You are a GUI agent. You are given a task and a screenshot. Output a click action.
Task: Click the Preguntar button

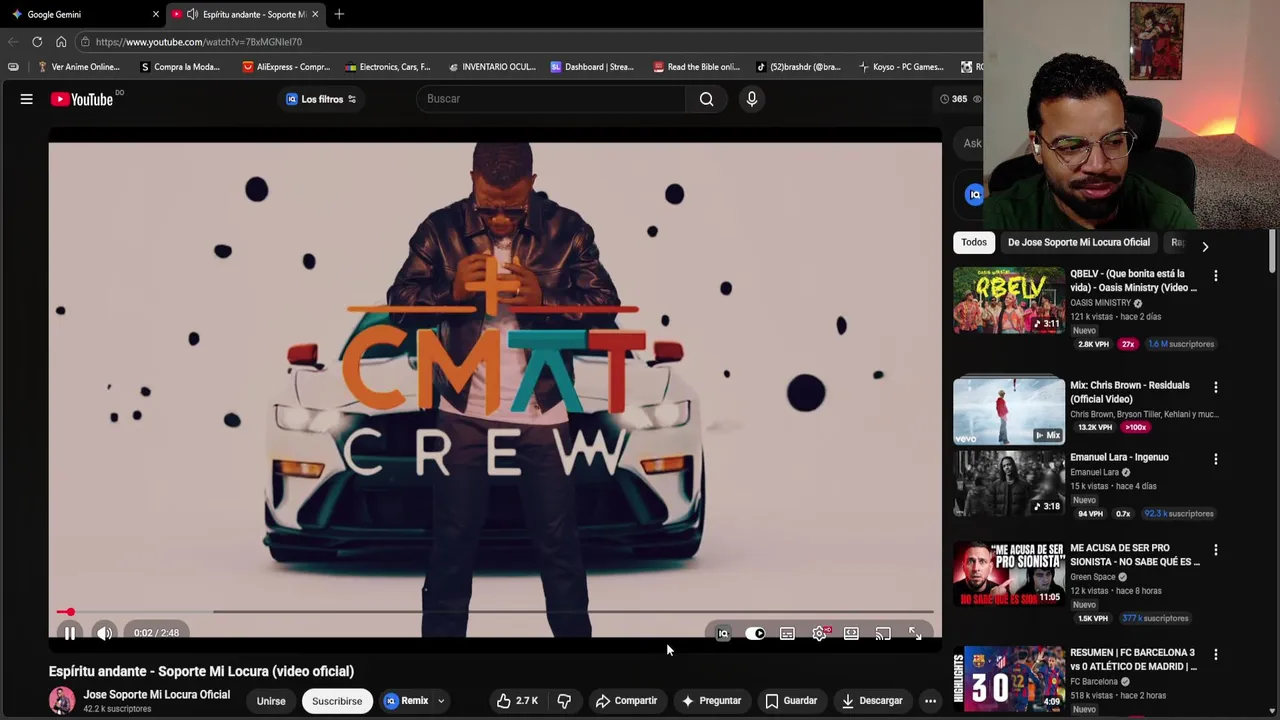point(712,701)
